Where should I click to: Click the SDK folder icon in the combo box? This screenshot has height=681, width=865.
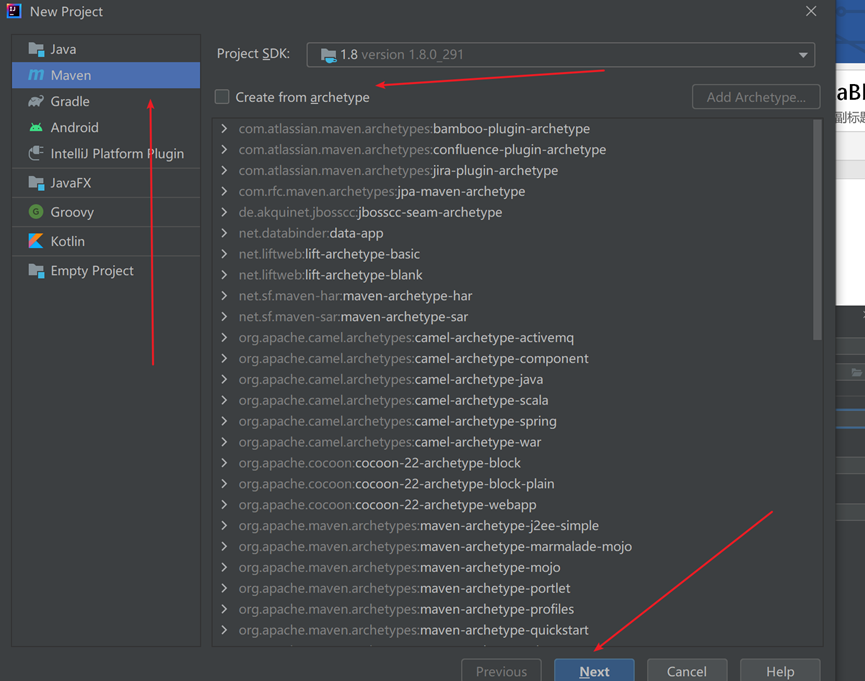coord(329,55)
